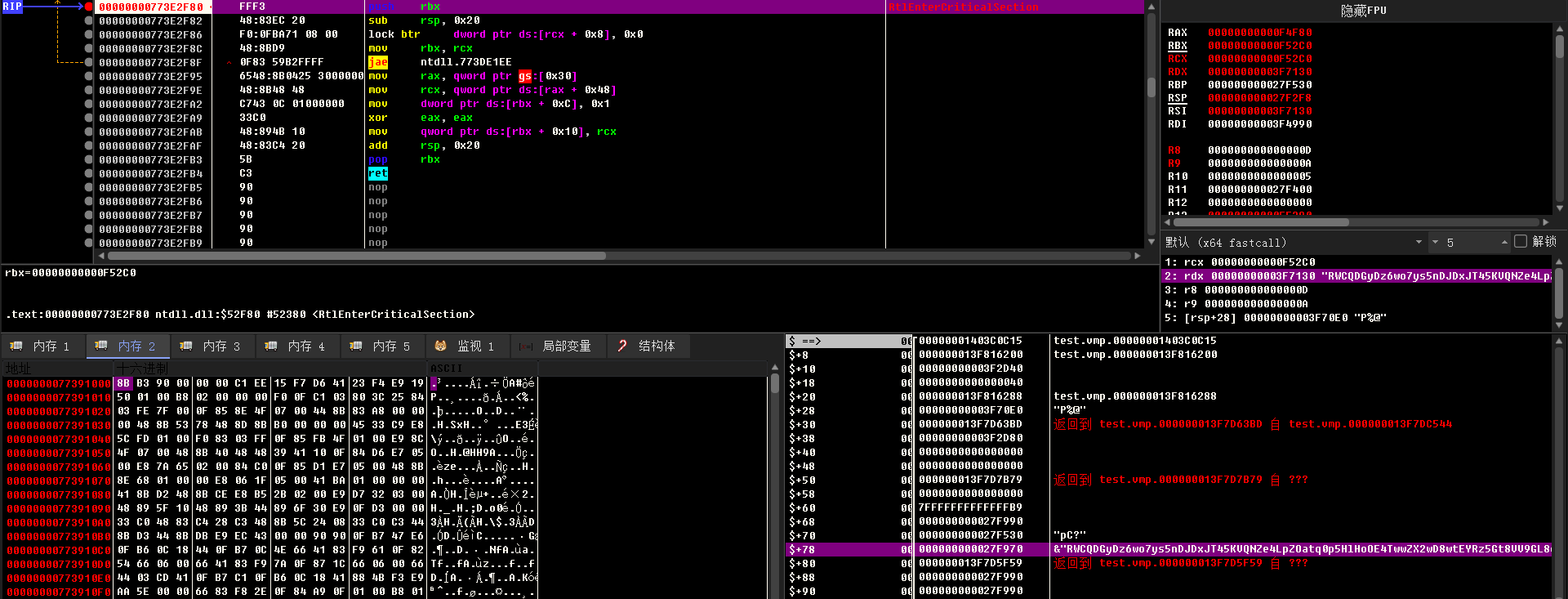Switch to the 内存 3 dump tab
Viewport: 1568px width, 599px height.
pos(212,346)
